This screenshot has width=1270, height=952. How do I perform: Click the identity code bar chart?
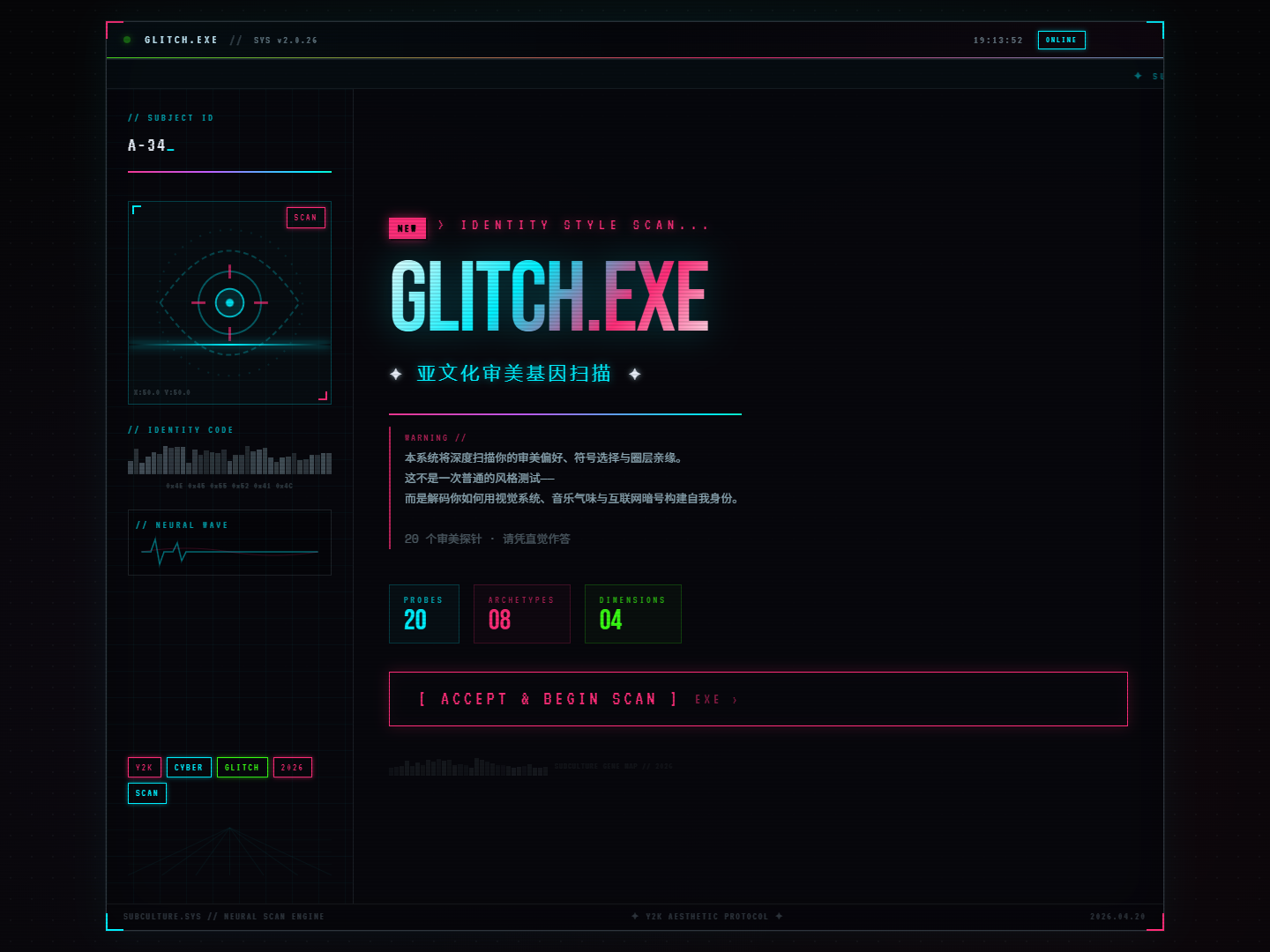tap(229, 460)
